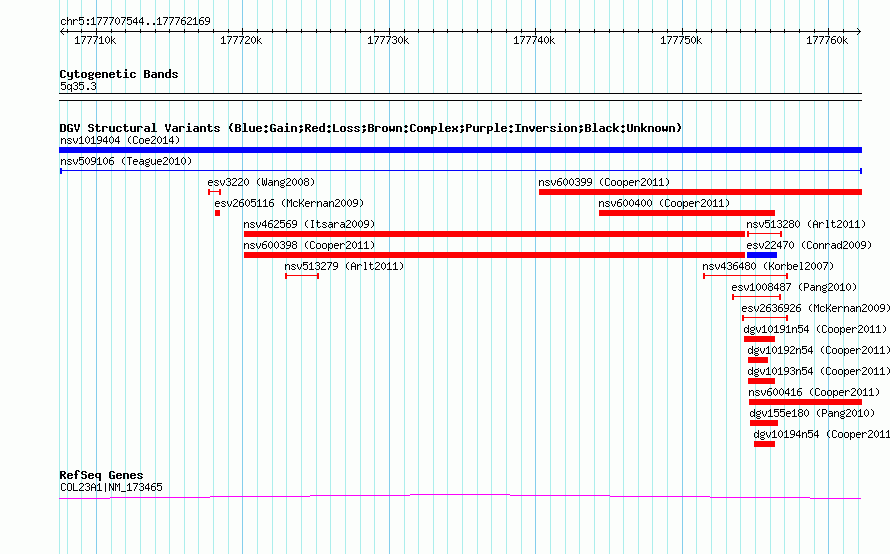Select the esv1008487 (Pang2010) interval marker
This screenshot has height=554, width=890.
coord(757,297)
